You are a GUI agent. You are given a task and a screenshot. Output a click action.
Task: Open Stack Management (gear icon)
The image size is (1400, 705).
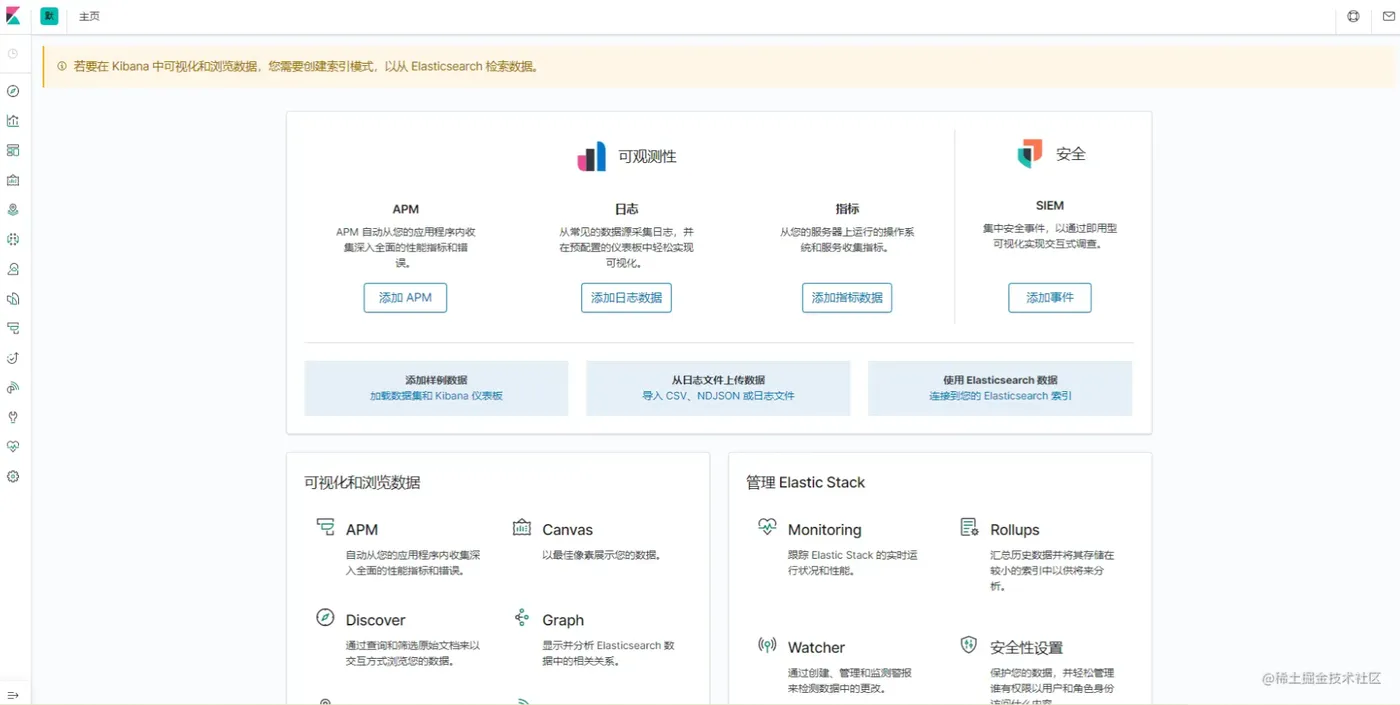pos(13,476)
